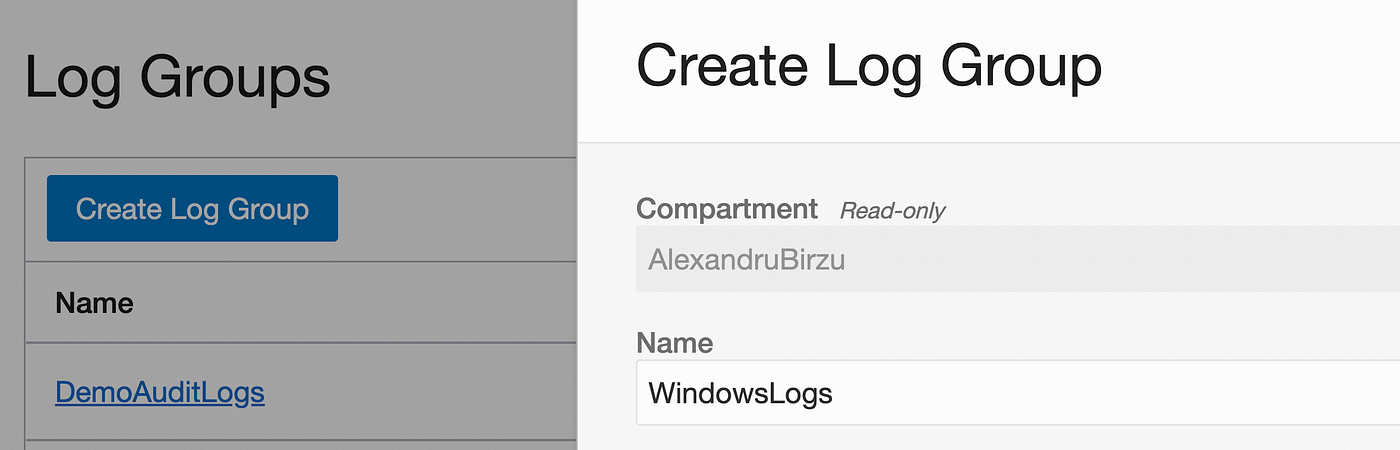Click the Compartment field label
This screenshot has width=1400, height=450.
727,209
